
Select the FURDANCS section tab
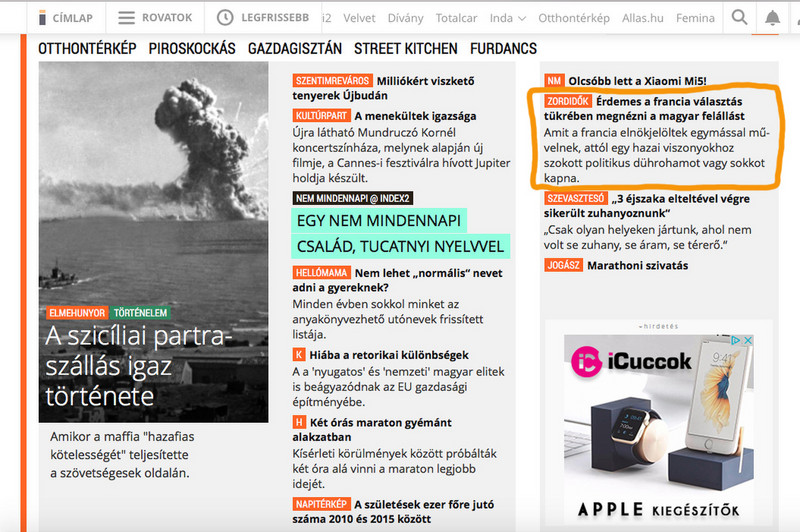503,48
